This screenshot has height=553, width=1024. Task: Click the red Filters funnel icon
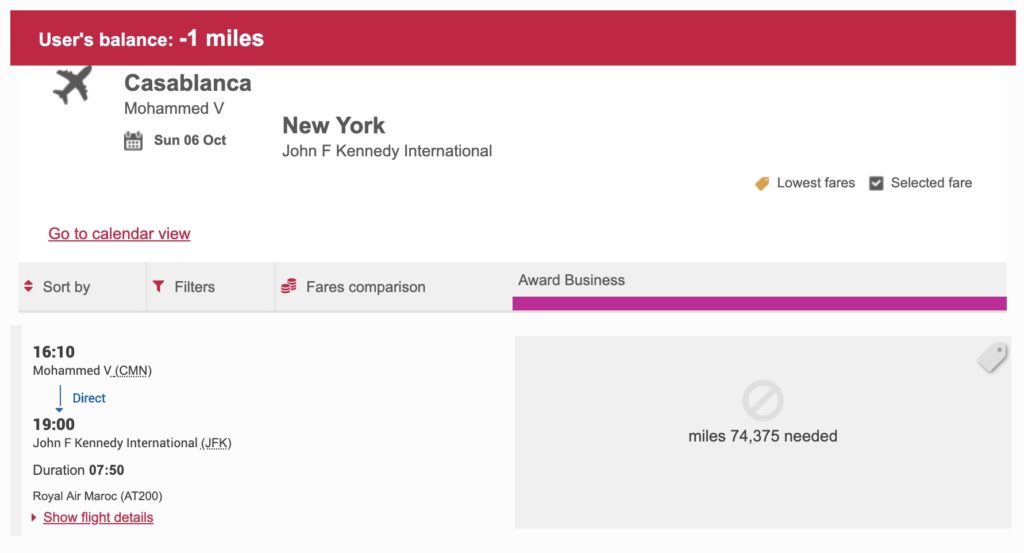pyautogui.click(x=158, y=287)
